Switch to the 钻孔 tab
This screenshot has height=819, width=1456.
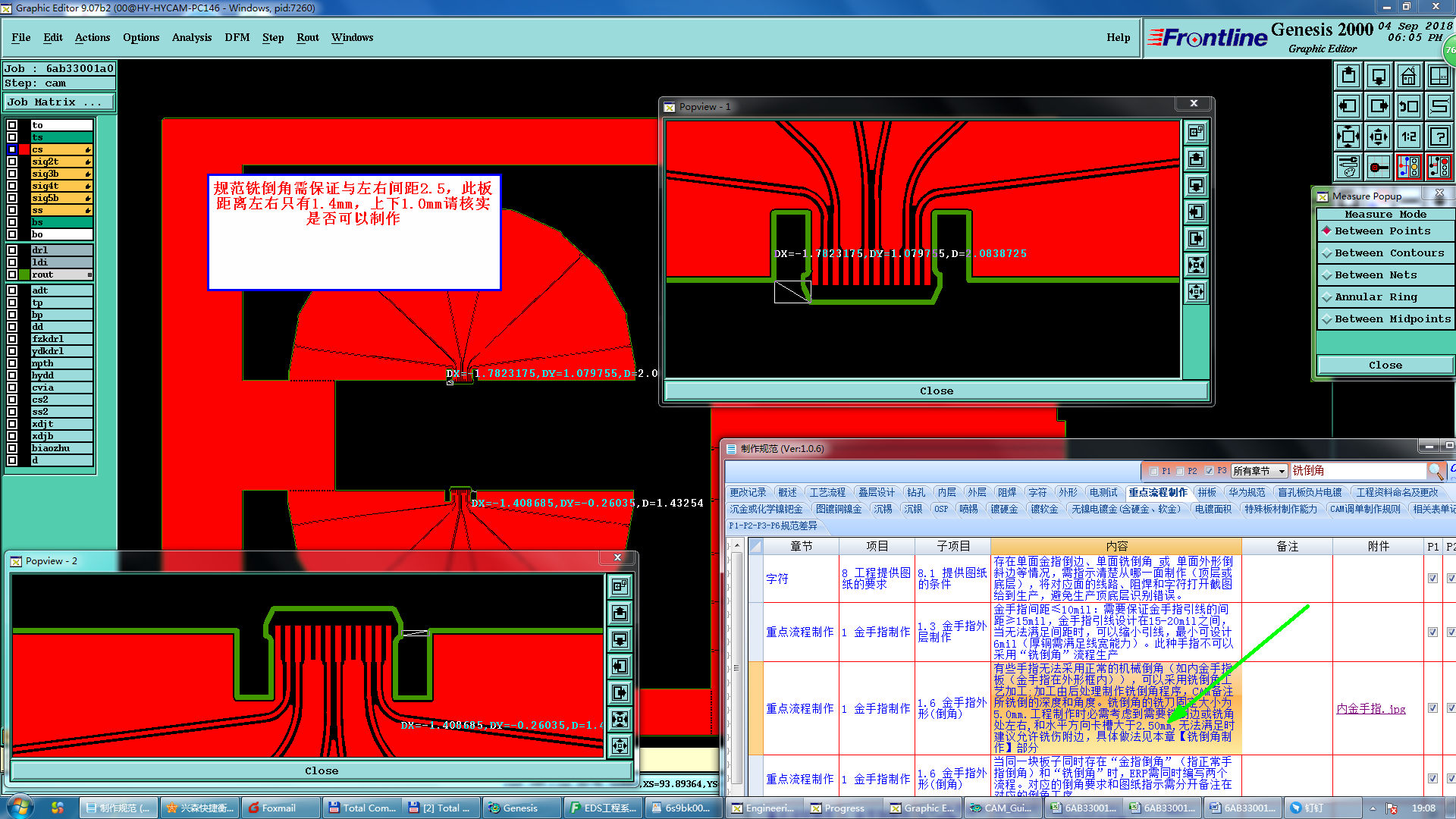coord(916,492)
